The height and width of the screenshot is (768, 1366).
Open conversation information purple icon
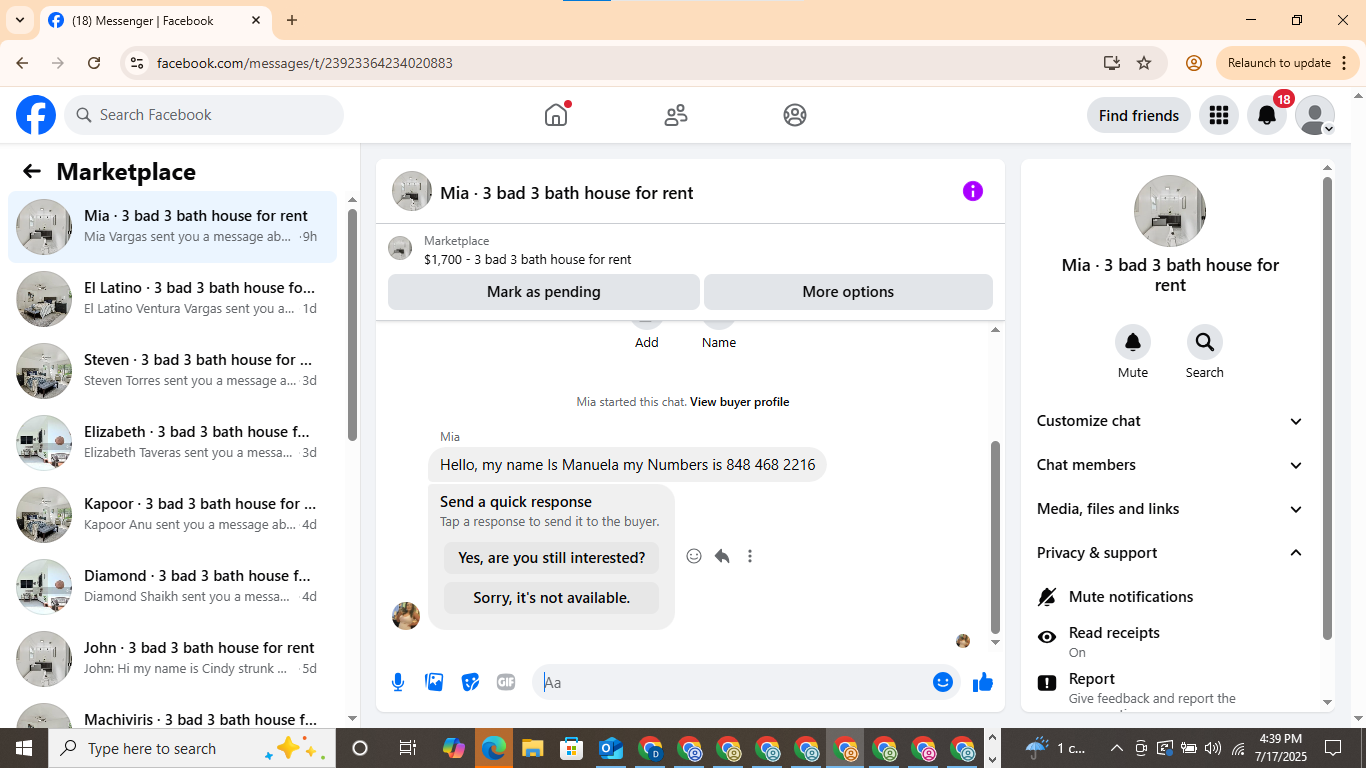click(973, 191)
